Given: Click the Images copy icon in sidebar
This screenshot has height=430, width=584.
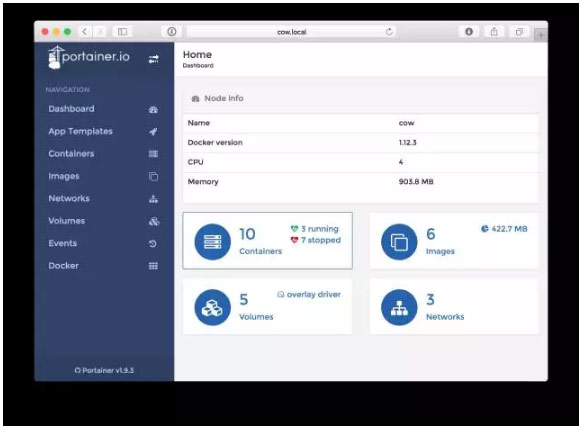Looking at the screenshot, I should 153,176.
